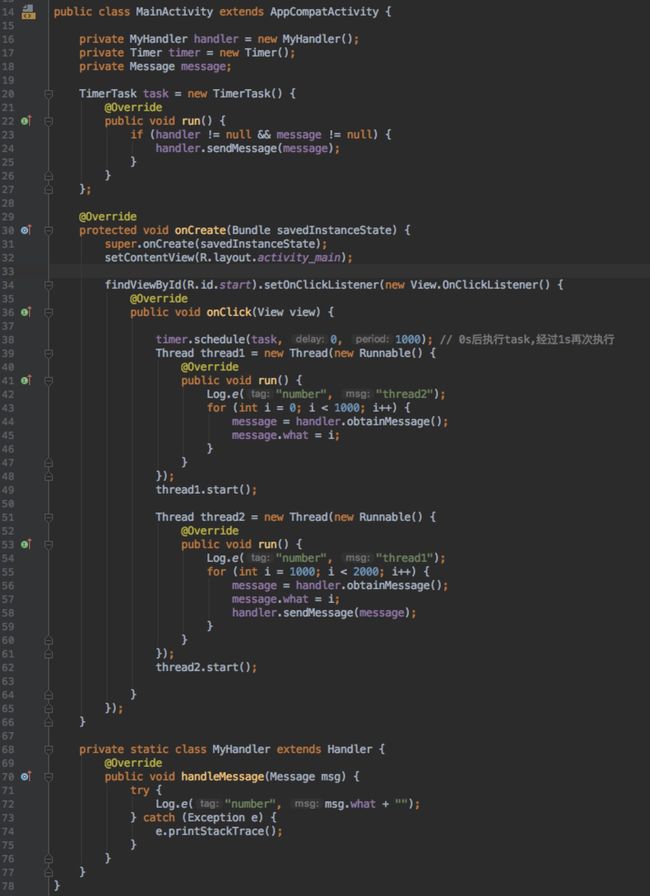Click the variable name thread2 on line 51

pyautogui.click(x=222, y=517)
